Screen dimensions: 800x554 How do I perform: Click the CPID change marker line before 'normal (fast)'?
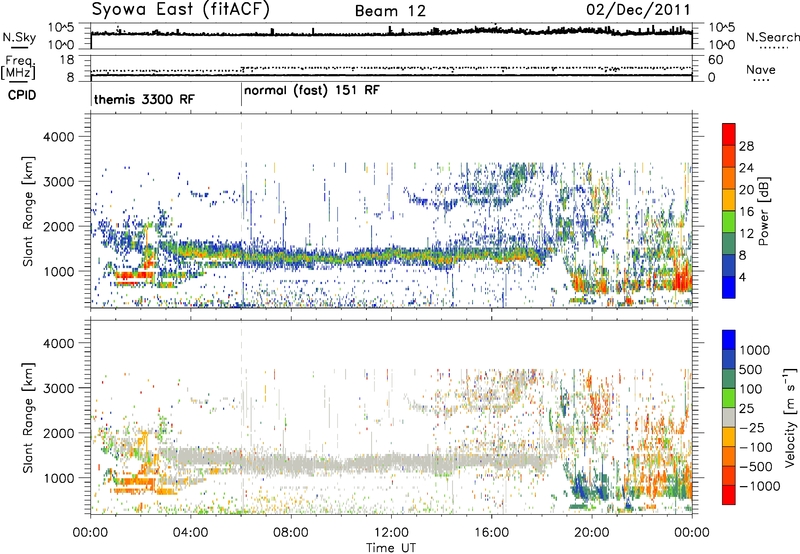tap(241, 93)
